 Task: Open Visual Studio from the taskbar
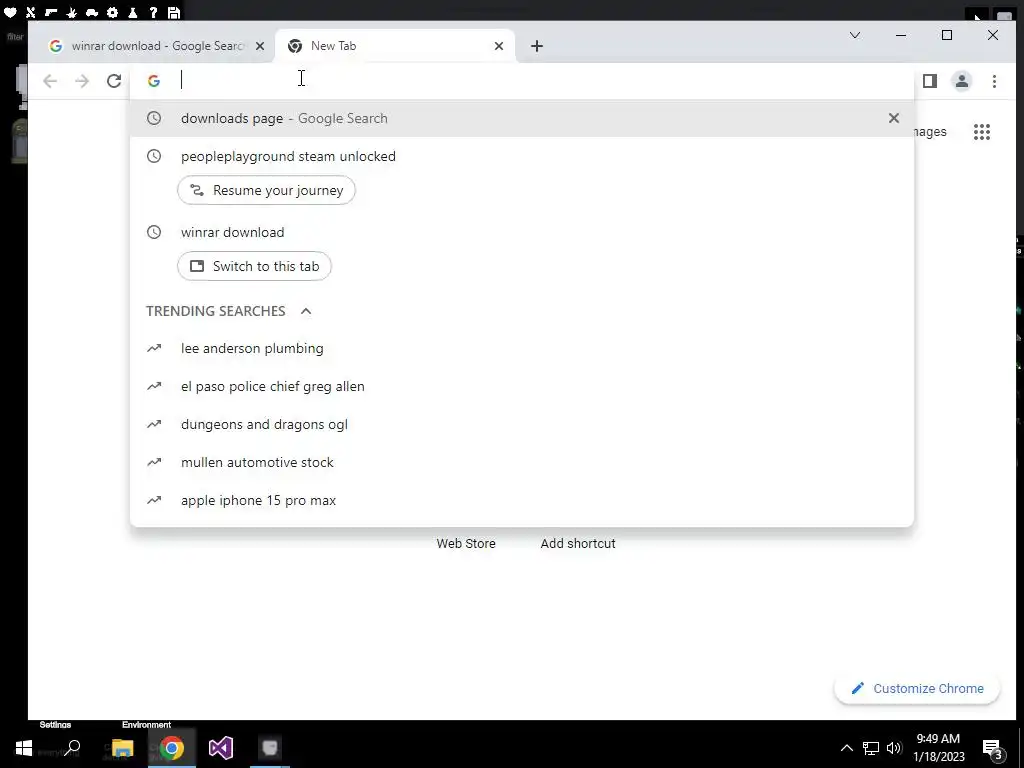pos(221,748)
